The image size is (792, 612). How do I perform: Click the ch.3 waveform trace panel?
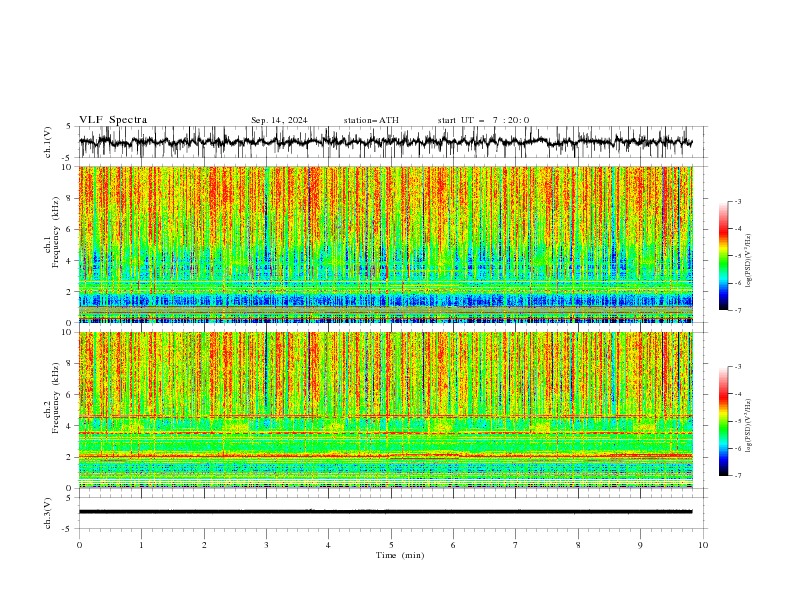392,513
